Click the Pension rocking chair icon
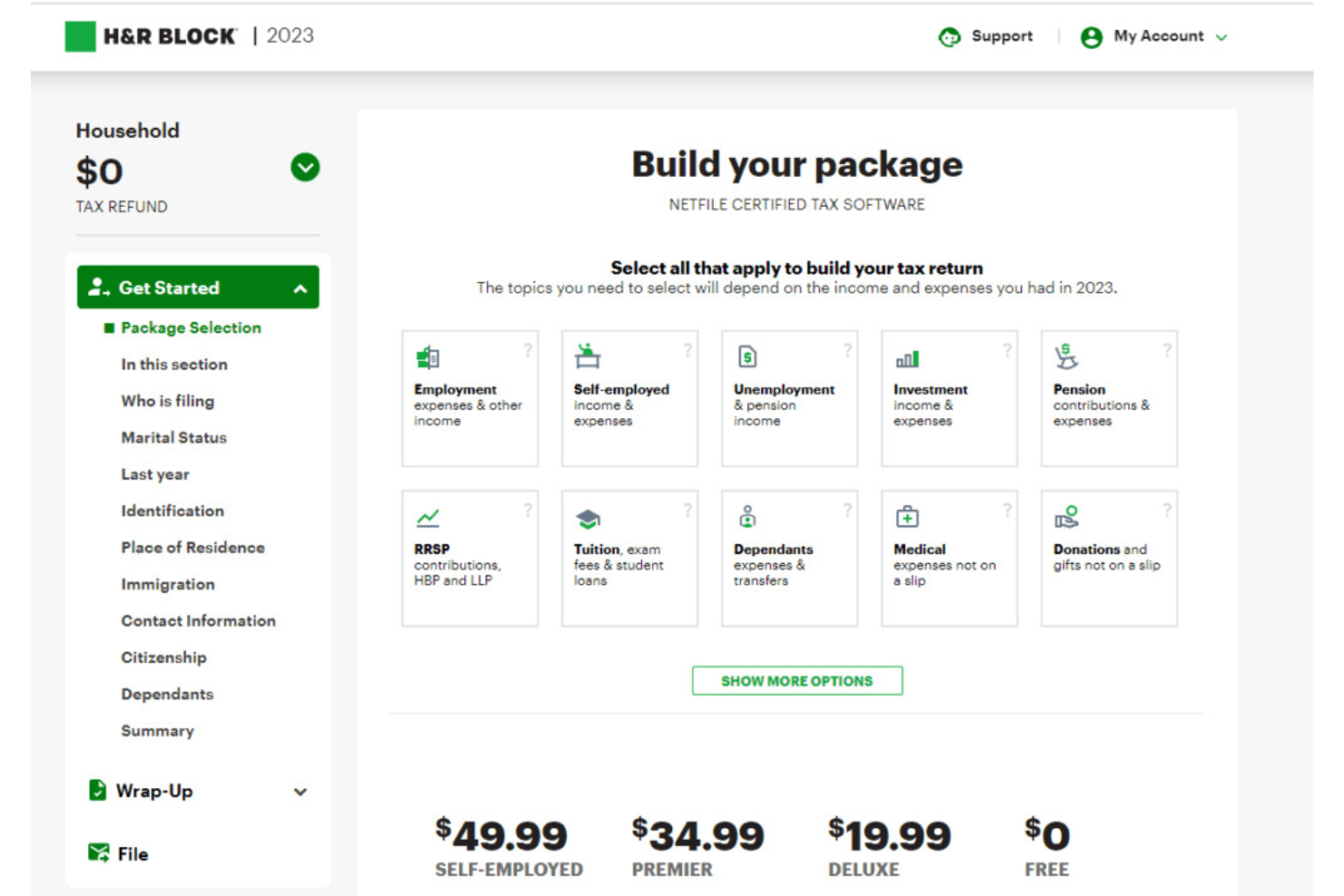 [1066, 357]
